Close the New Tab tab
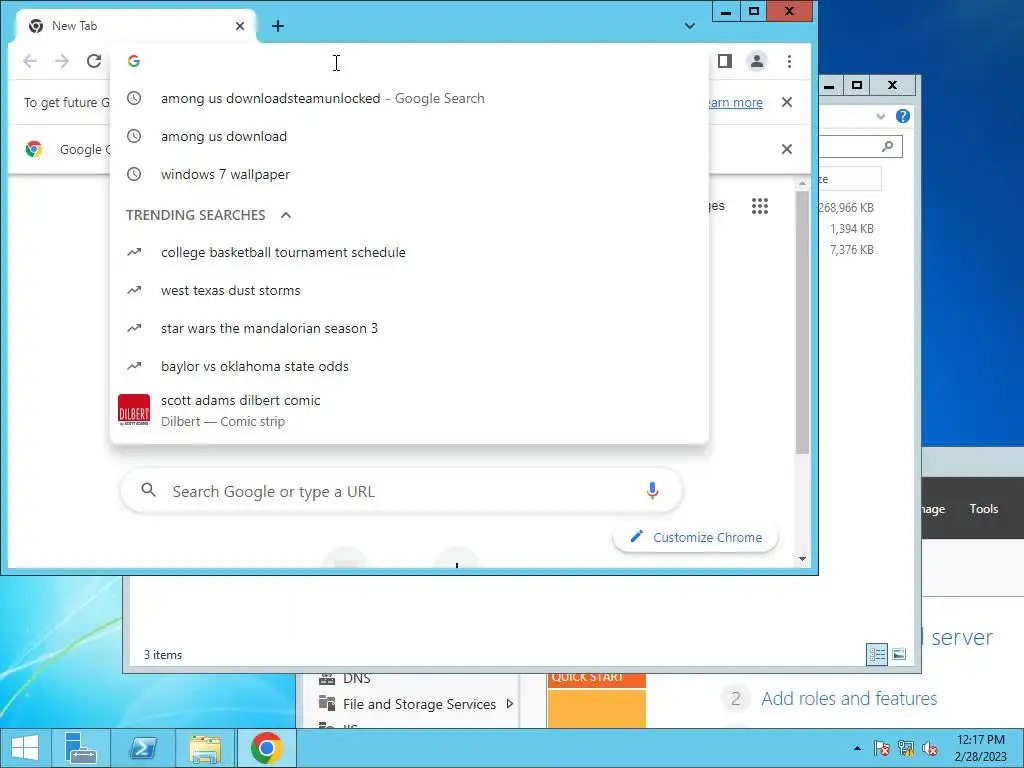The image size is (1024, 768). pyautogui.click(x=240, y=26)
